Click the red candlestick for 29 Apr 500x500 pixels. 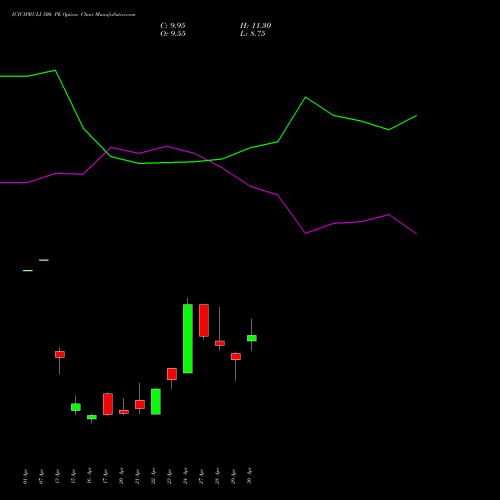pos(236,357)
